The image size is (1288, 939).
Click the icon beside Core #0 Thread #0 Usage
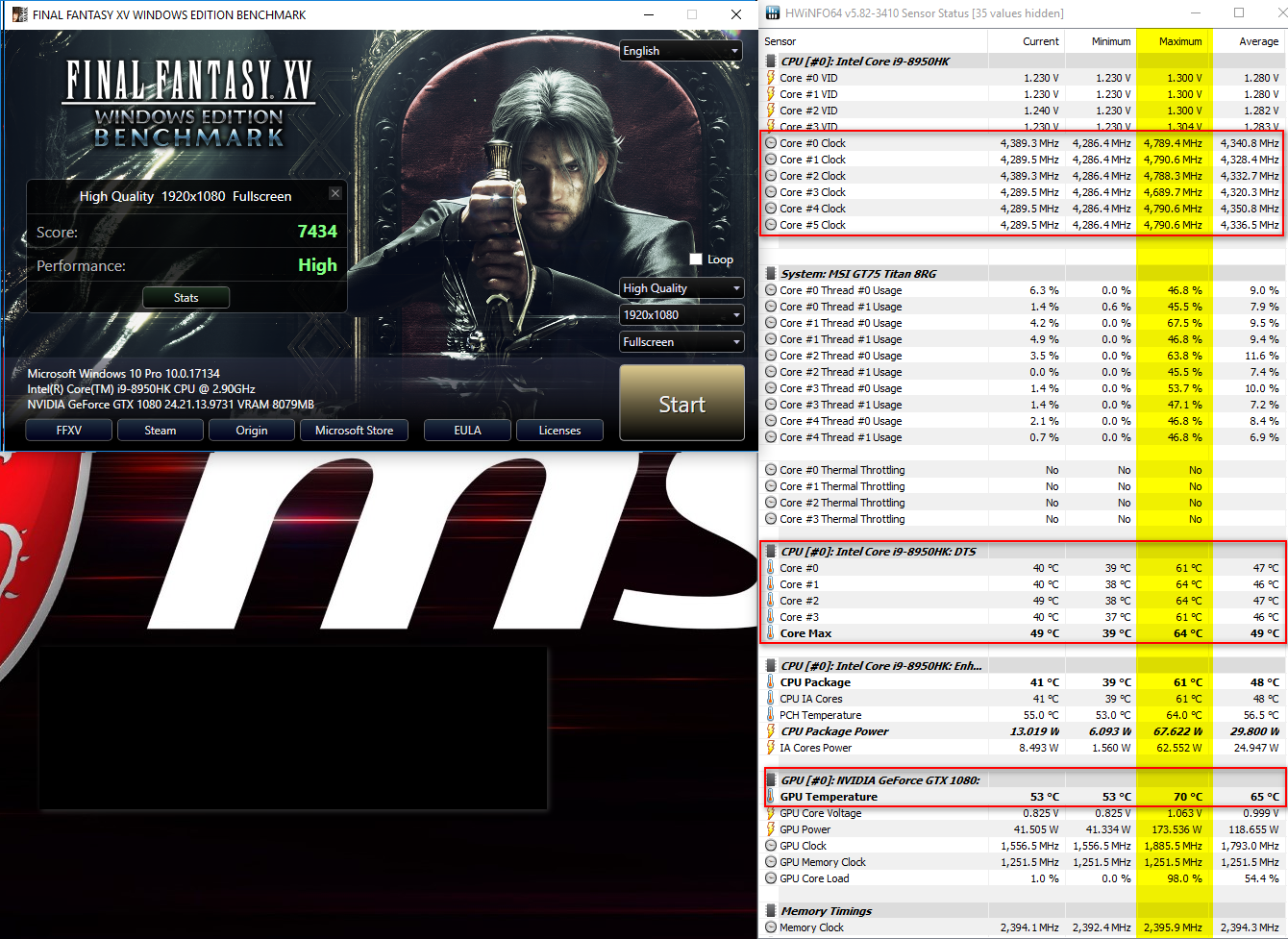click(x=771, y=290)
